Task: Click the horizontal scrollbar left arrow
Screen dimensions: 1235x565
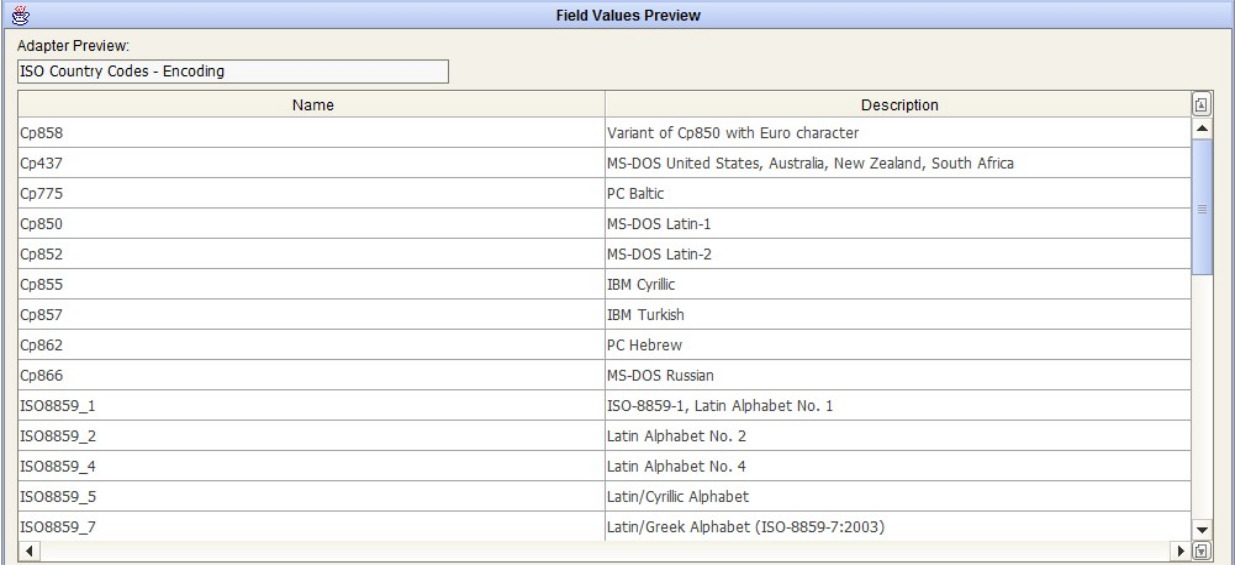Action: (27, 549)
